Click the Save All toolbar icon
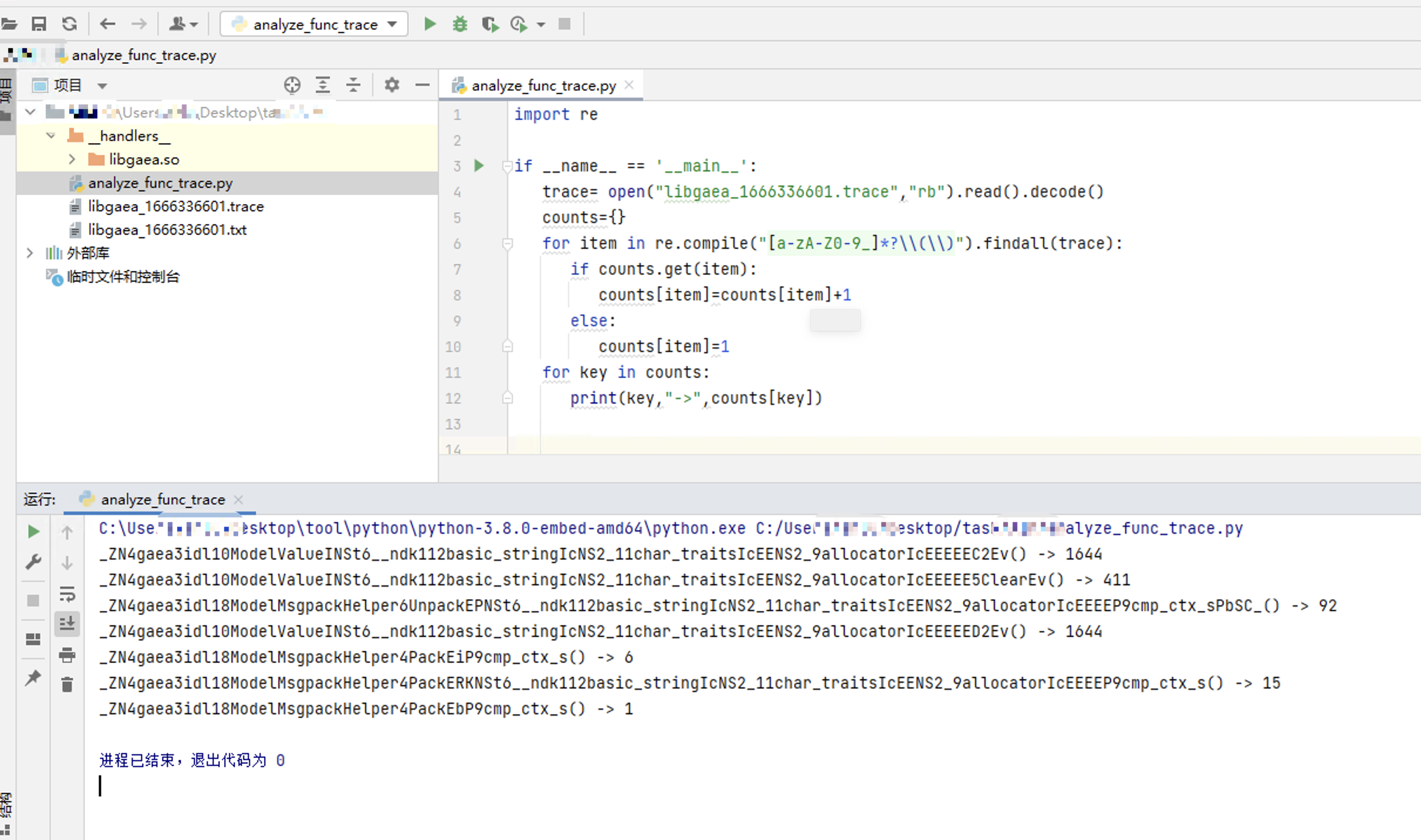1421x840 pixels. [39, 24]
